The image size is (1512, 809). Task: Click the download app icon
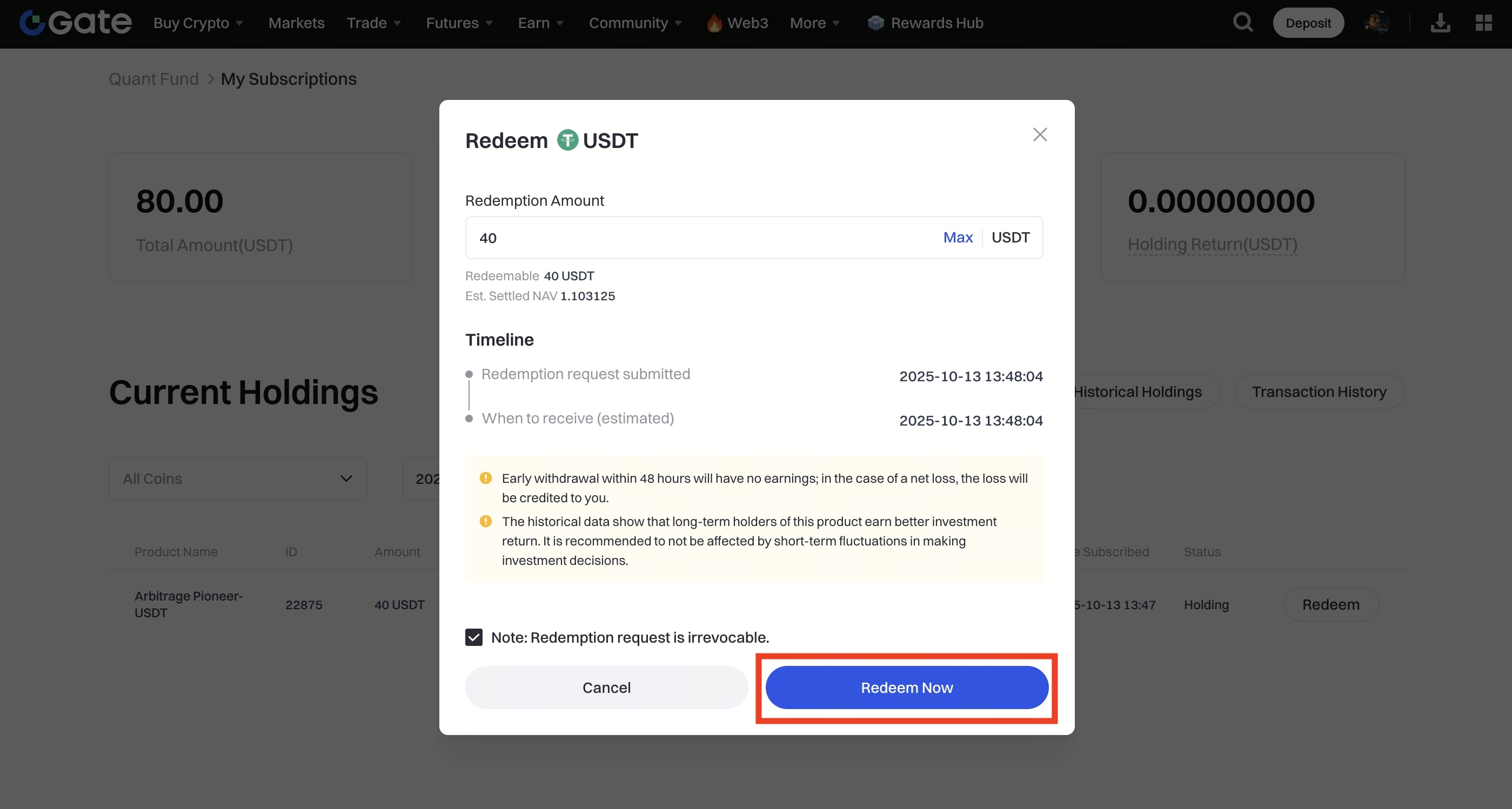point(1440,23)
